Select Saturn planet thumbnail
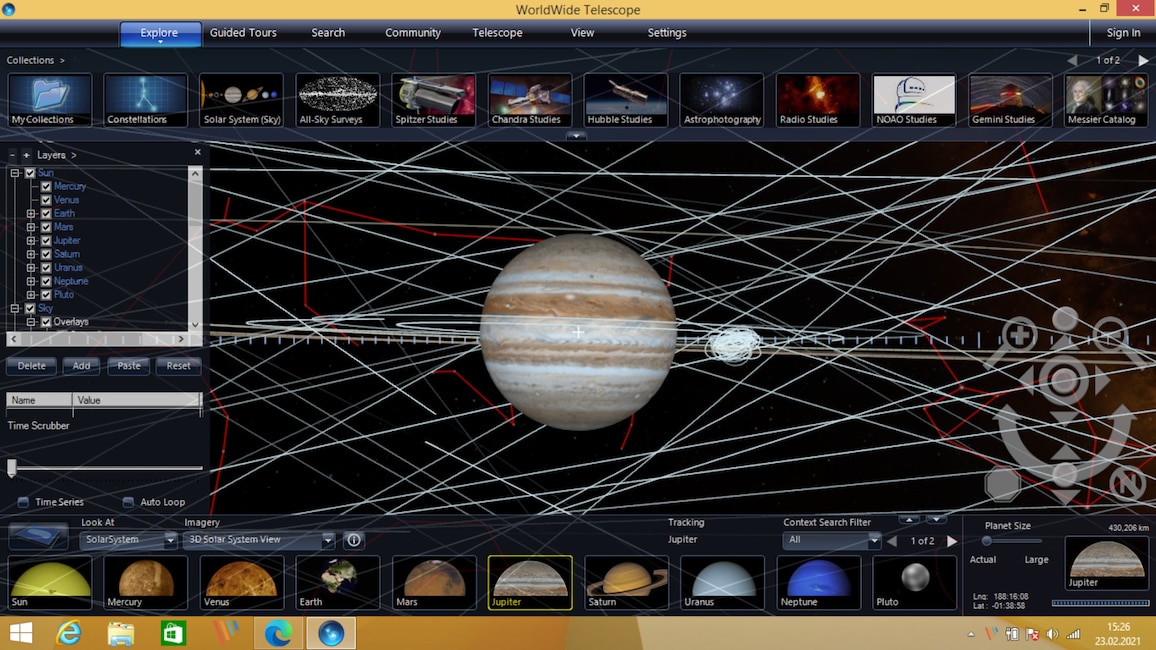Image resolution: width=1156 pixels, height=650 pixels. tap(626, 583)
